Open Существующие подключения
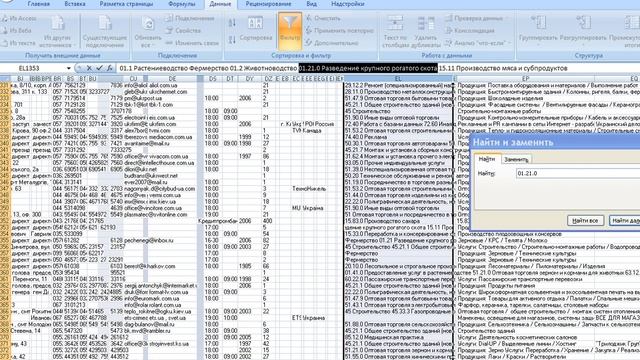Image resolution: width=640 pixels, height=360 pixels. (x=105, y=32)
